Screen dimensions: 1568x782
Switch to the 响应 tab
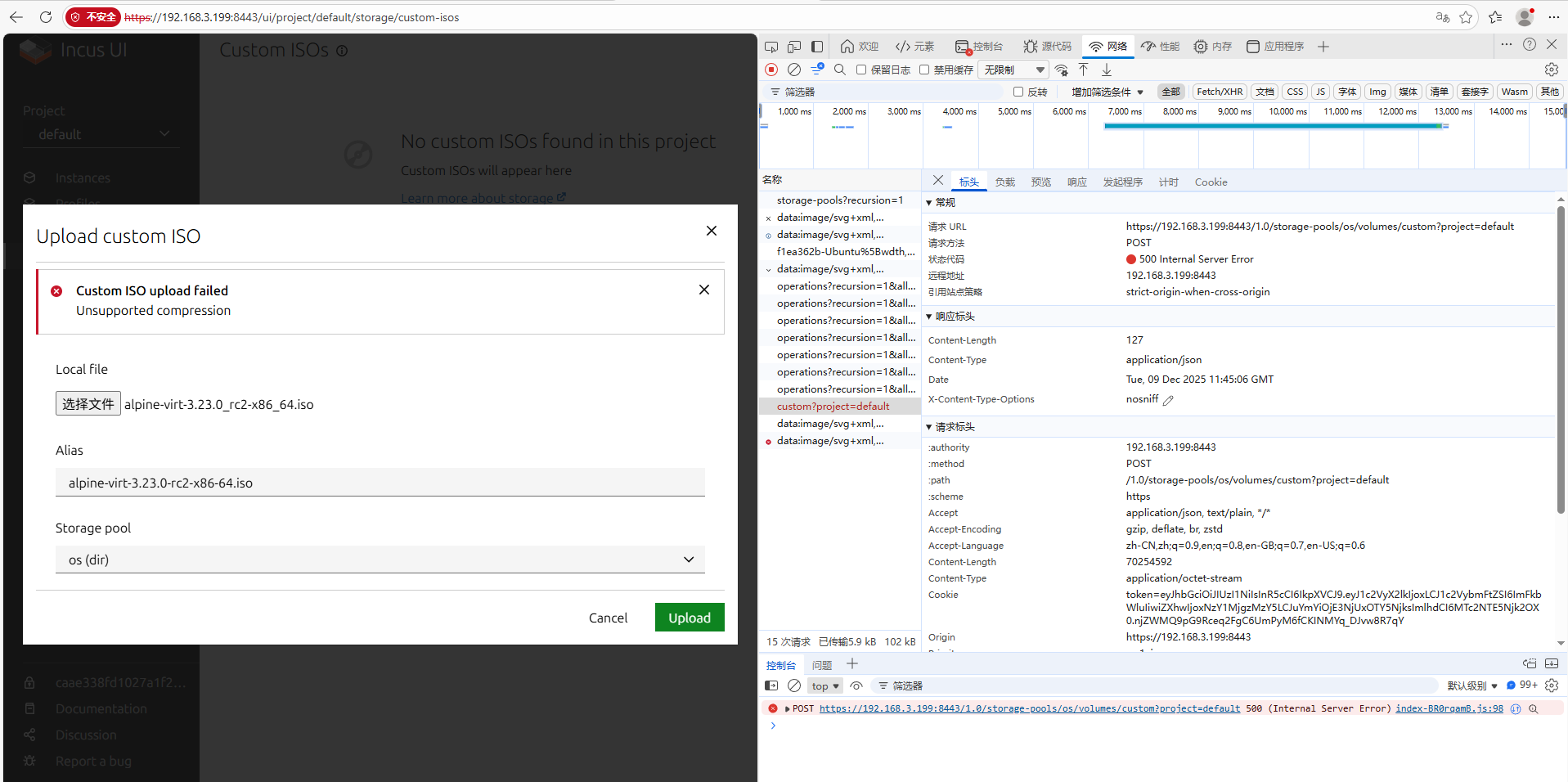tap(1076, 182)
